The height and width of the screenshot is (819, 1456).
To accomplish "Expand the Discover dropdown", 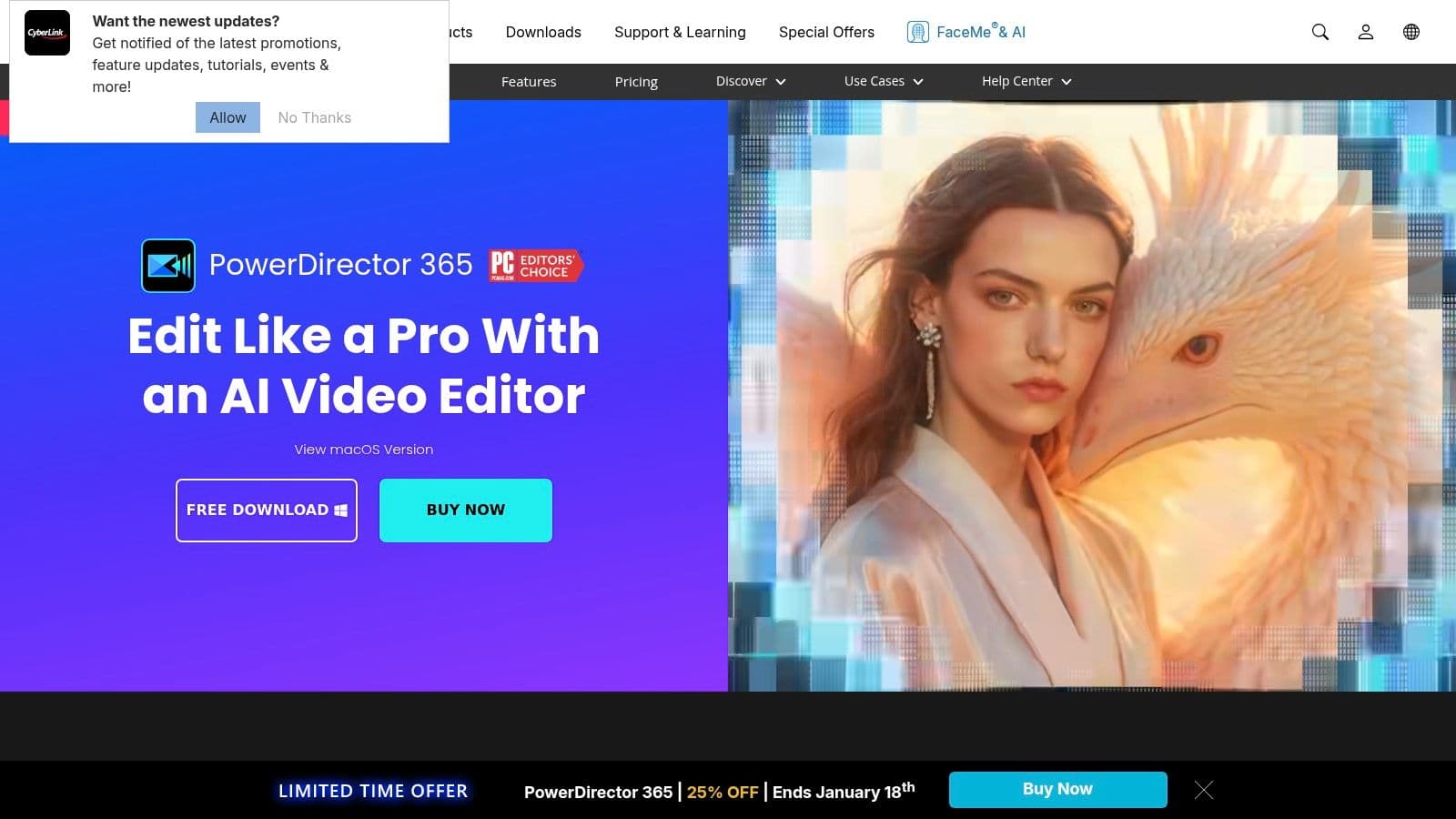I will point(749,81).
